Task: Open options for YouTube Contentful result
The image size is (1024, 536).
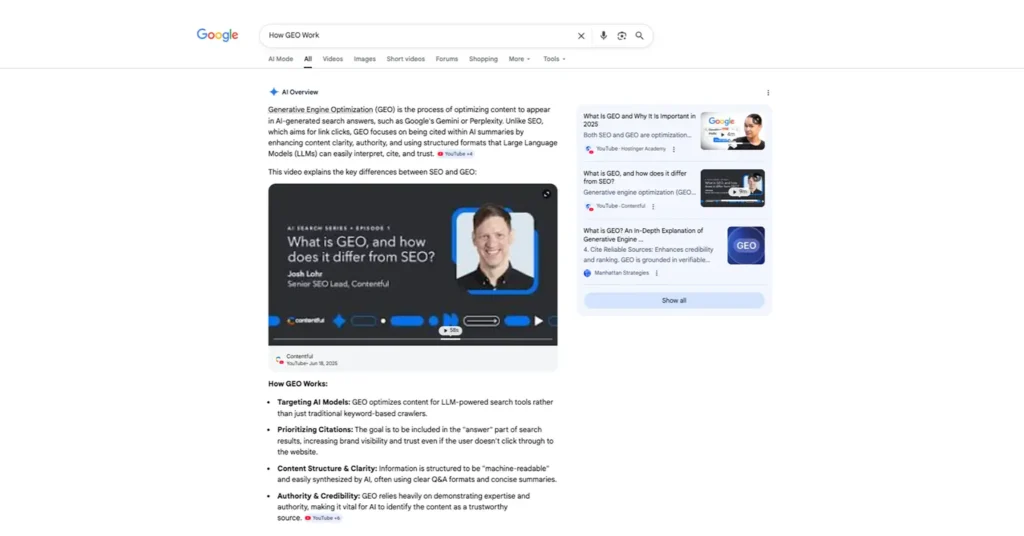Action: pos(653,206)
